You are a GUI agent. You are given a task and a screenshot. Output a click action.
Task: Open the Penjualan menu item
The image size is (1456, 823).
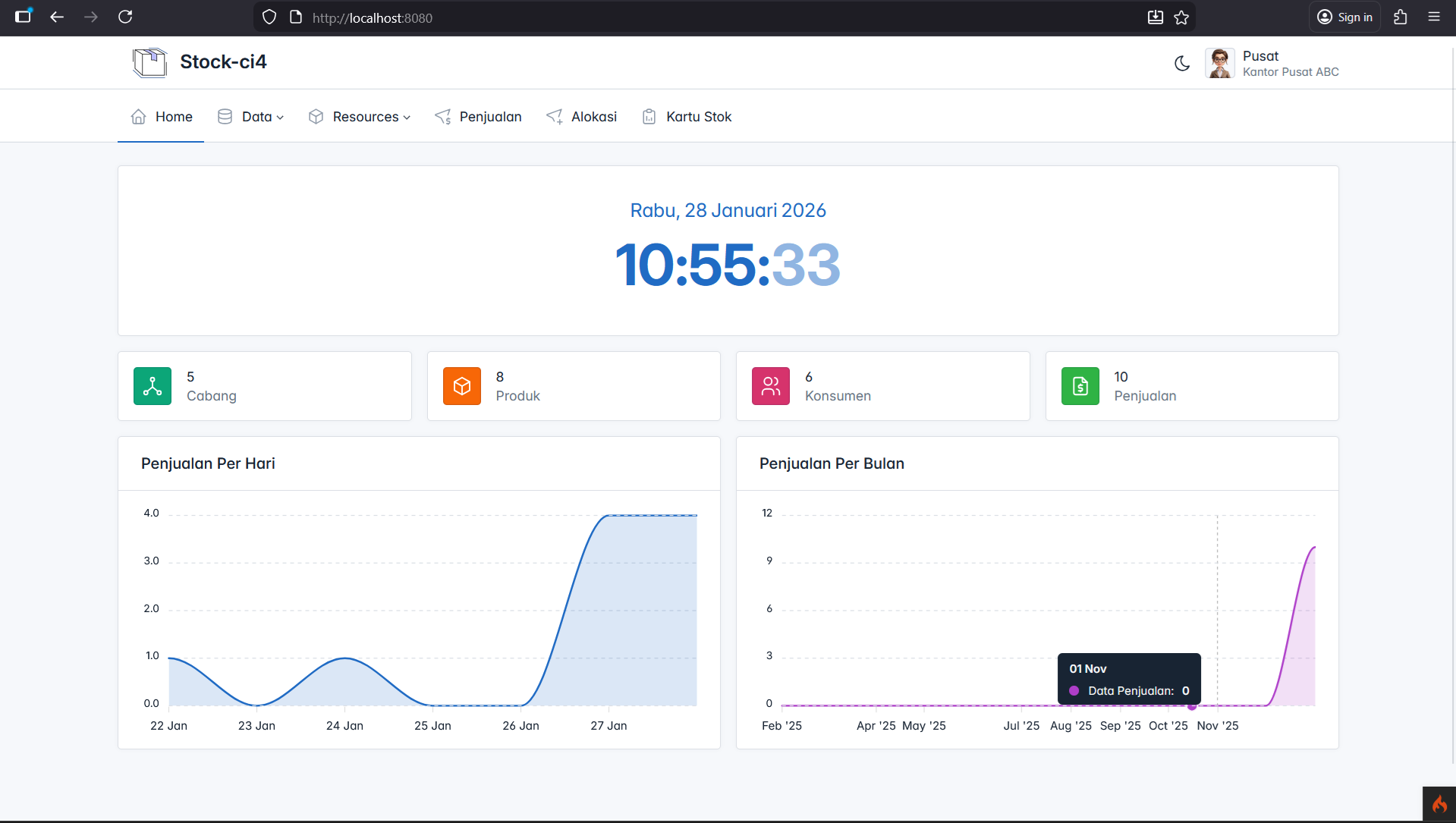[478, 117]
